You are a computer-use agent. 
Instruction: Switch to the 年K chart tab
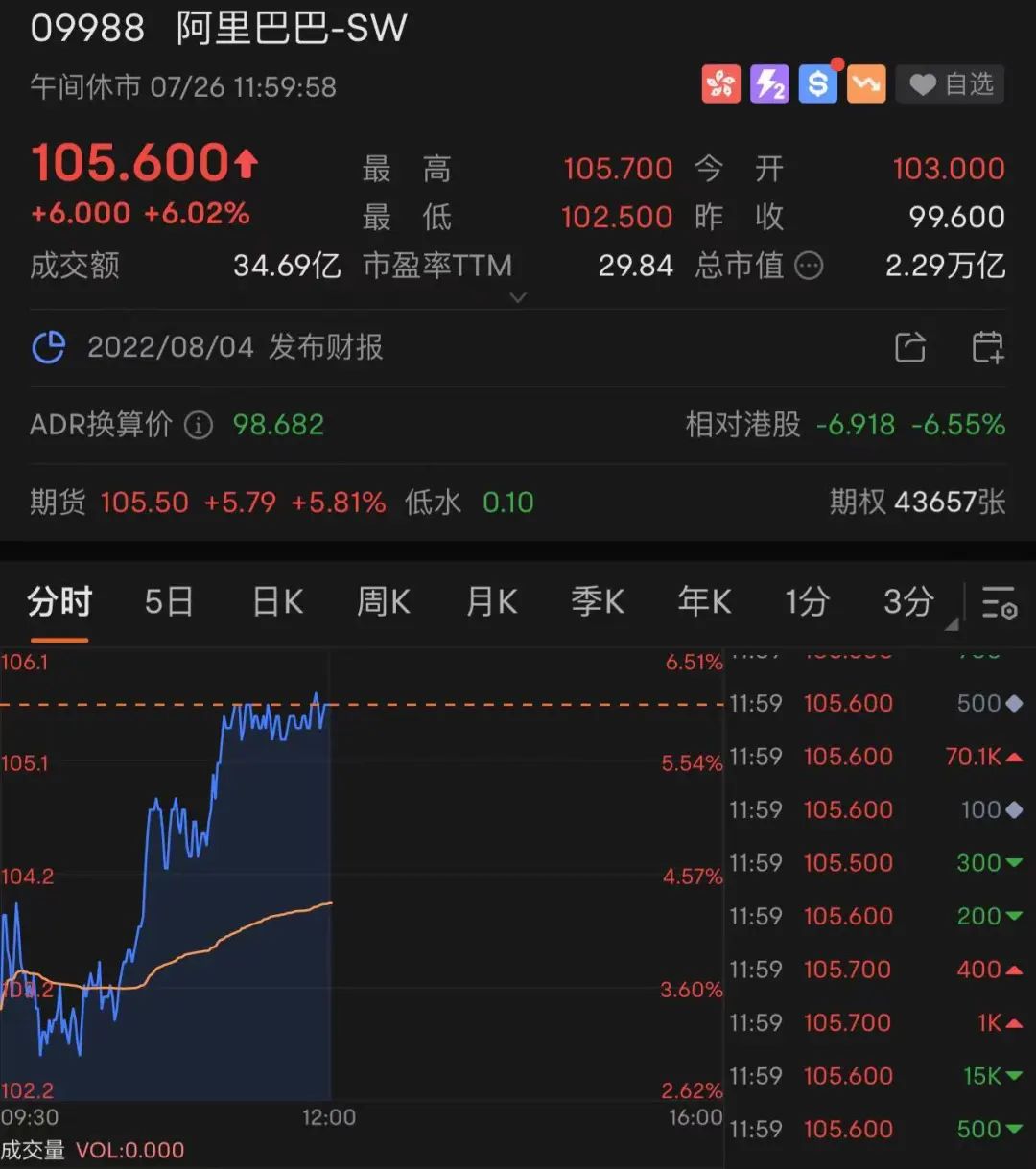pos(704,602)
